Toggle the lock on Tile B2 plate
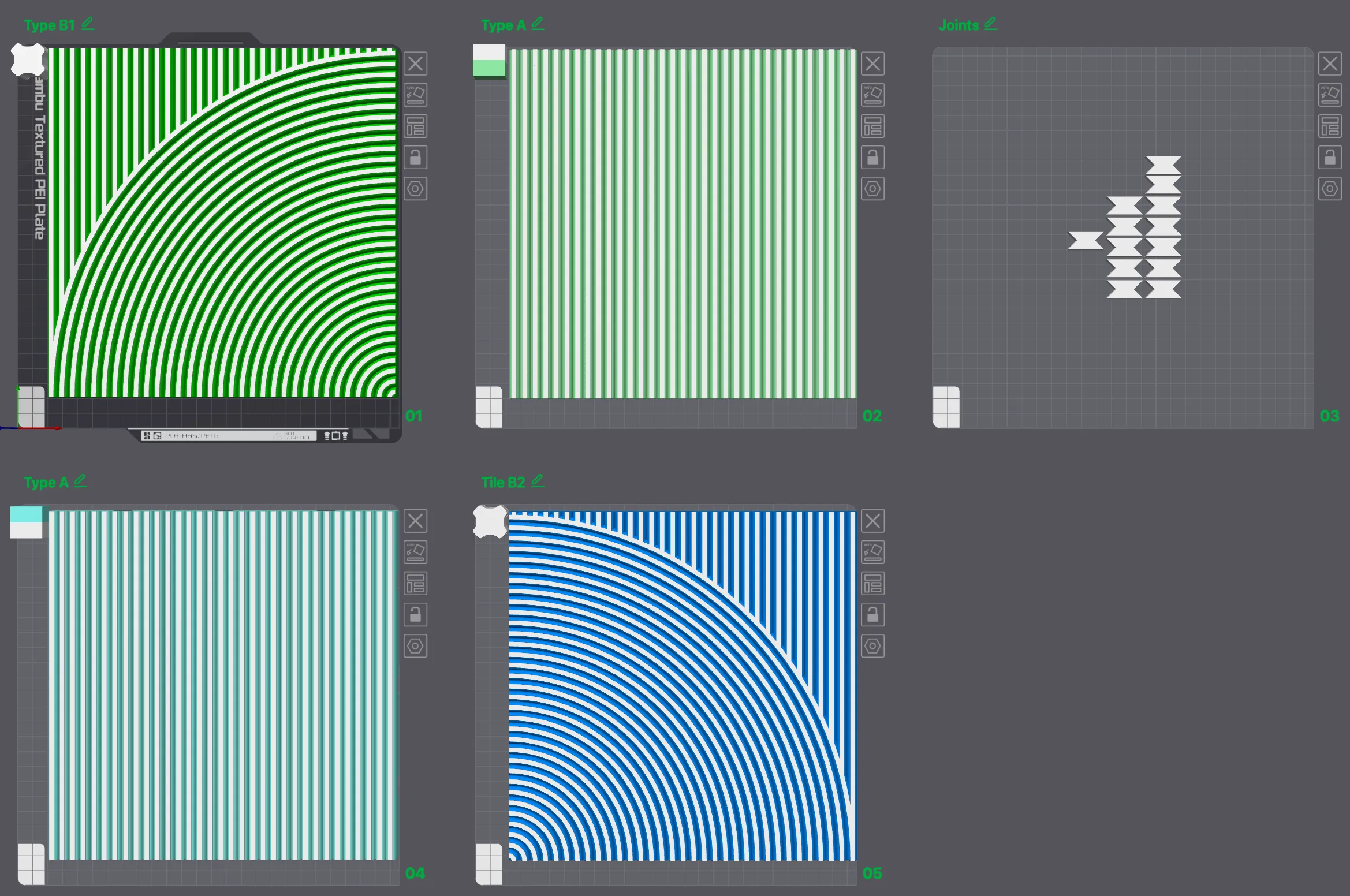This screenshot has height=896, width=1350. pyautogui.click(x=872, y=614)
